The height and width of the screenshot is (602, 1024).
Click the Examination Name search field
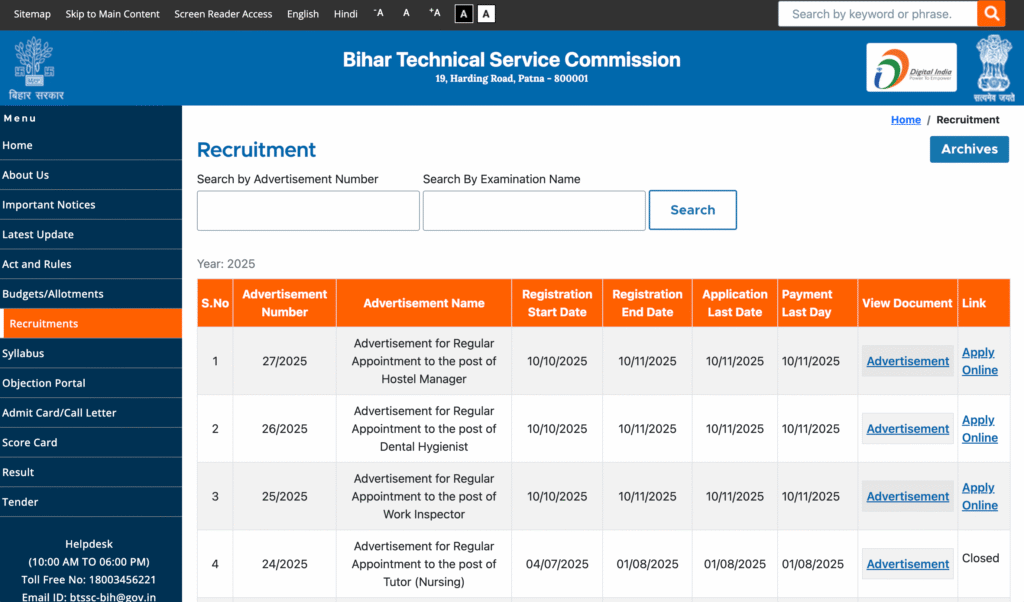[x=534, y=211]
